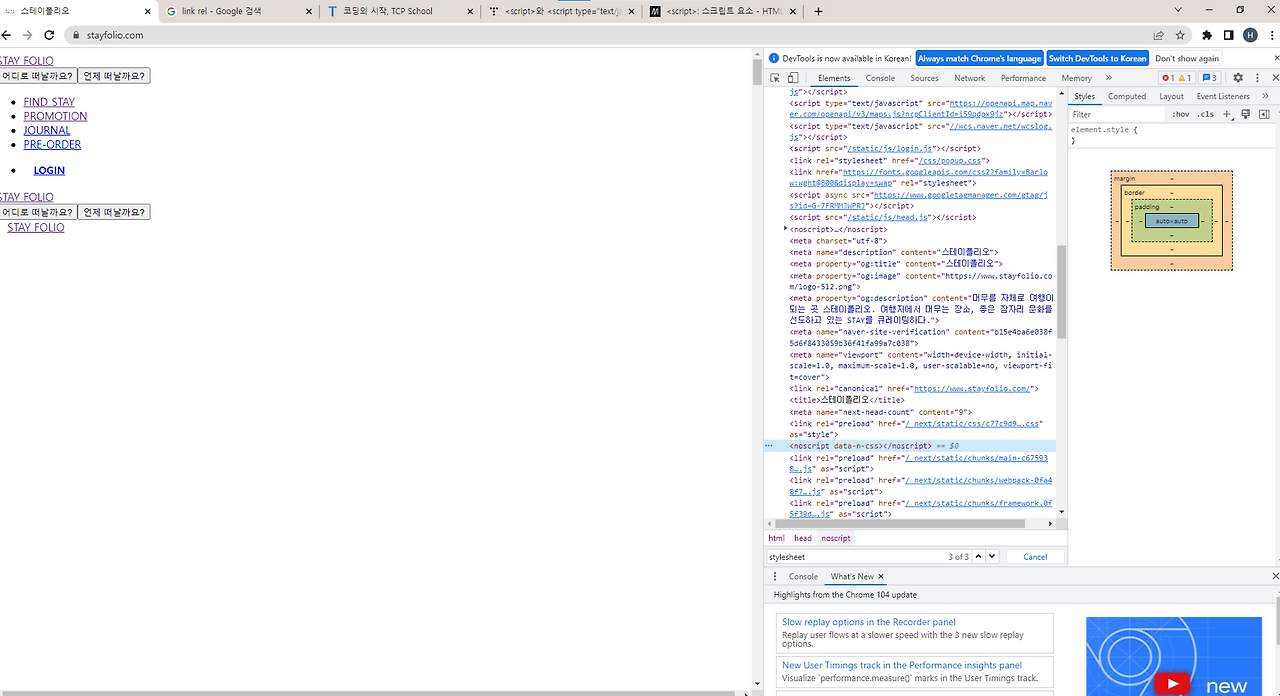Switch to the TCP School browser tab

[x=401, y=11]
